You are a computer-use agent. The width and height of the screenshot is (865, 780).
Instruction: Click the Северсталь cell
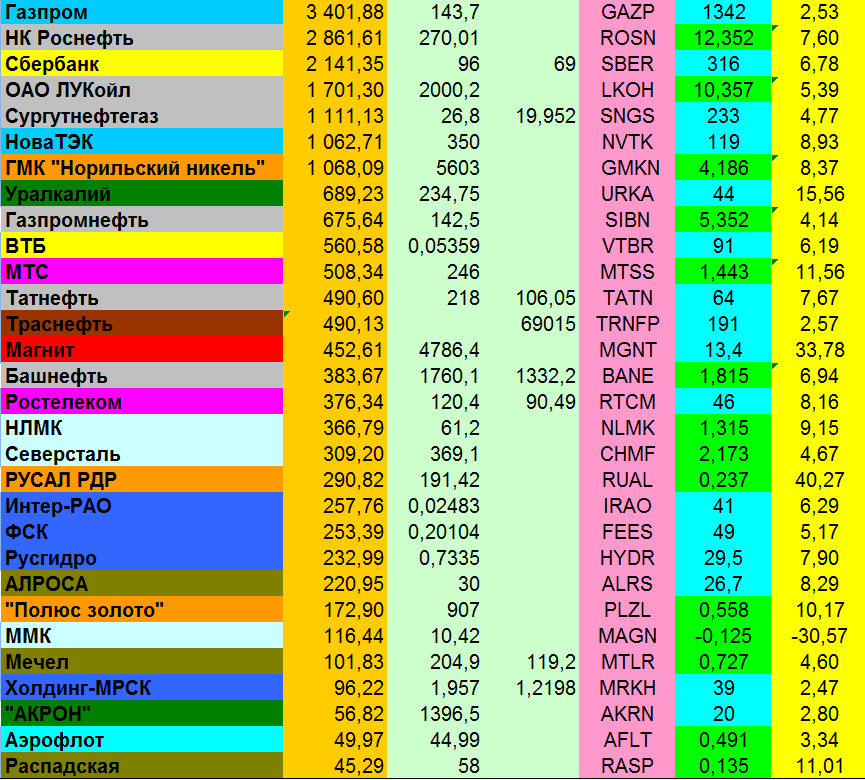(142, 454)
